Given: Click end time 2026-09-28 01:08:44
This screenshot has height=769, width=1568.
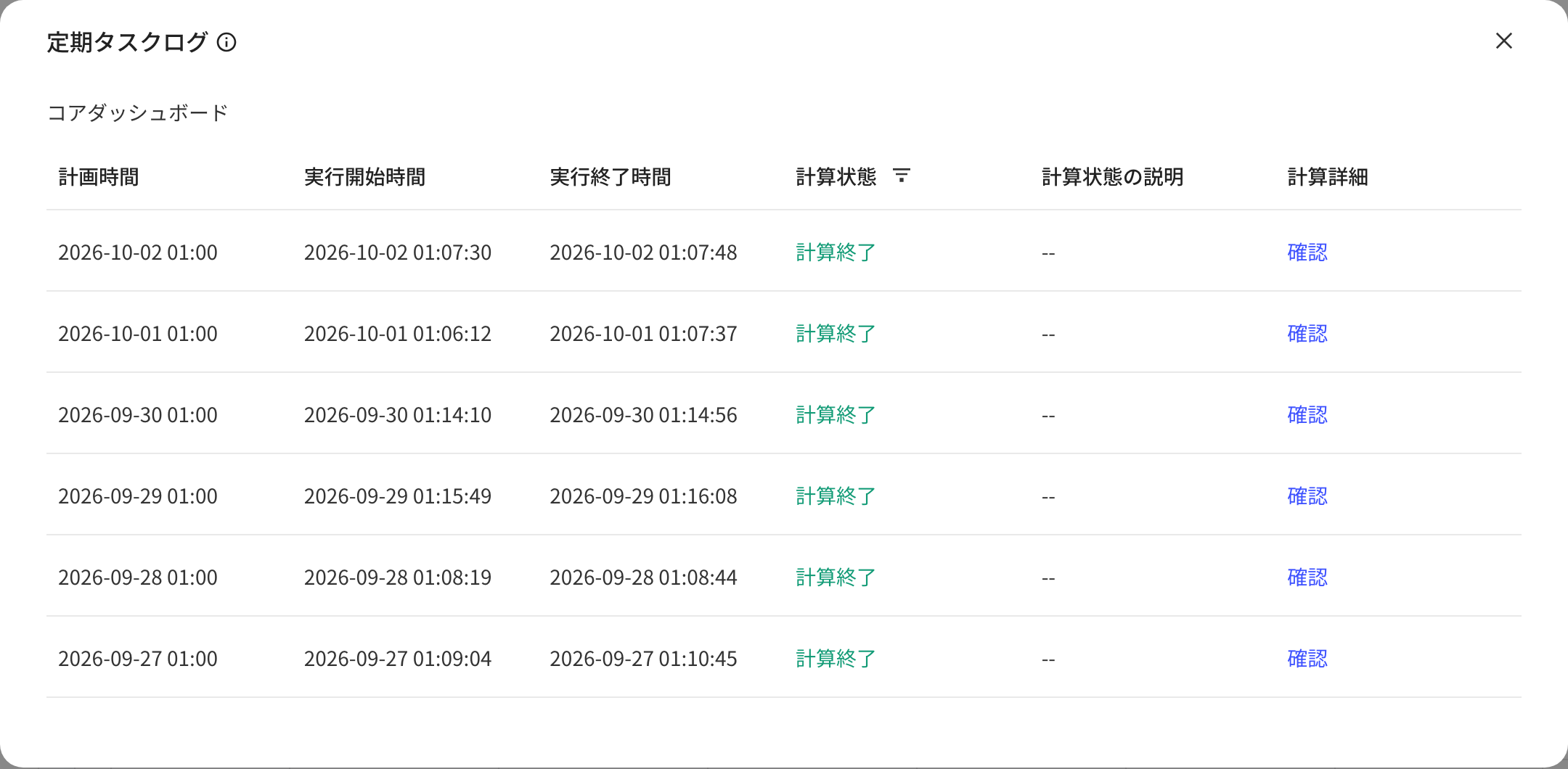Looking at the screenshot, I should click(643, 577).
